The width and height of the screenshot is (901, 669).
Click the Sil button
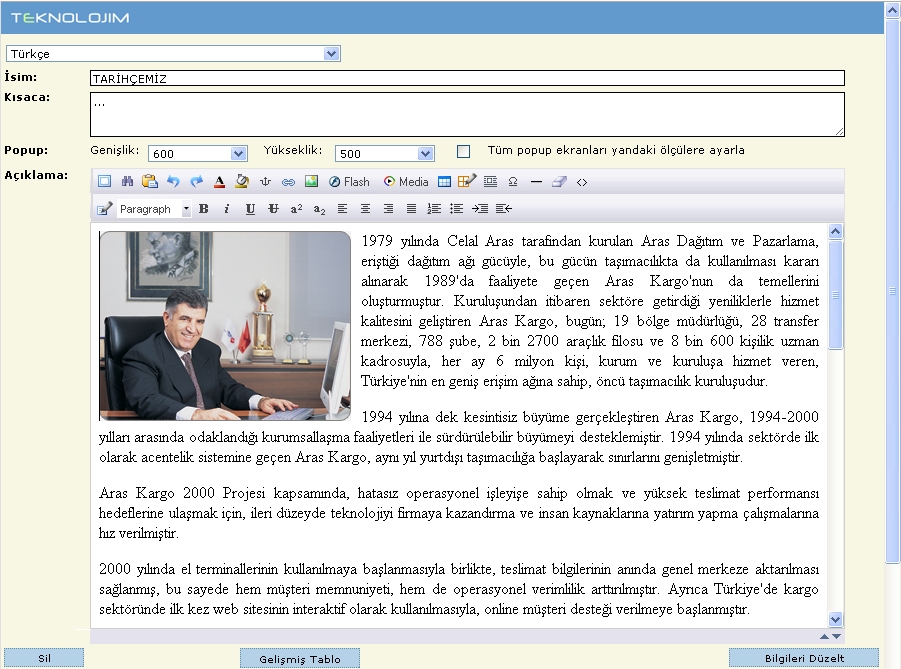[x=44, y=658]
